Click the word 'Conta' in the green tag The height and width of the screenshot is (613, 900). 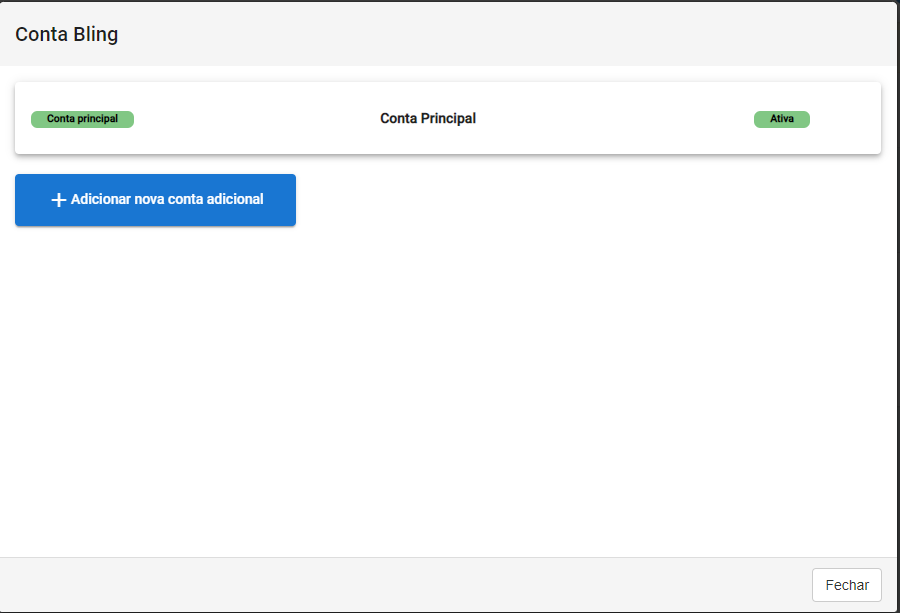[61, 119]
